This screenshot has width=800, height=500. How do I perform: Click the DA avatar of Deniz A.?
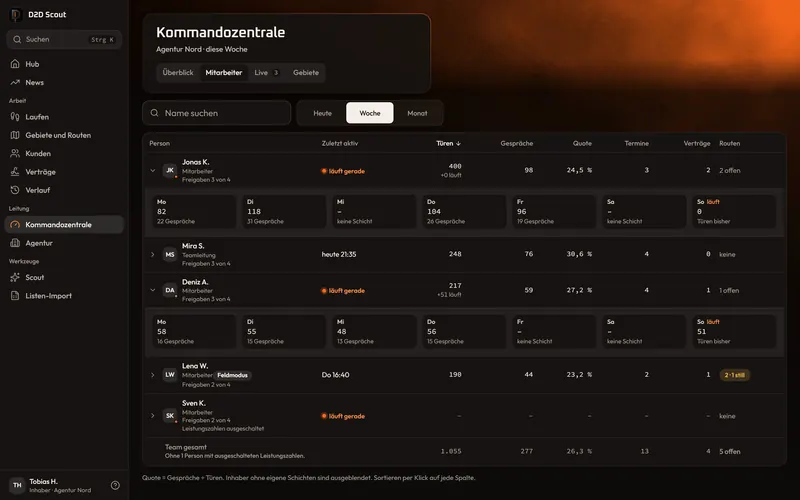click(x=170, y=290)
